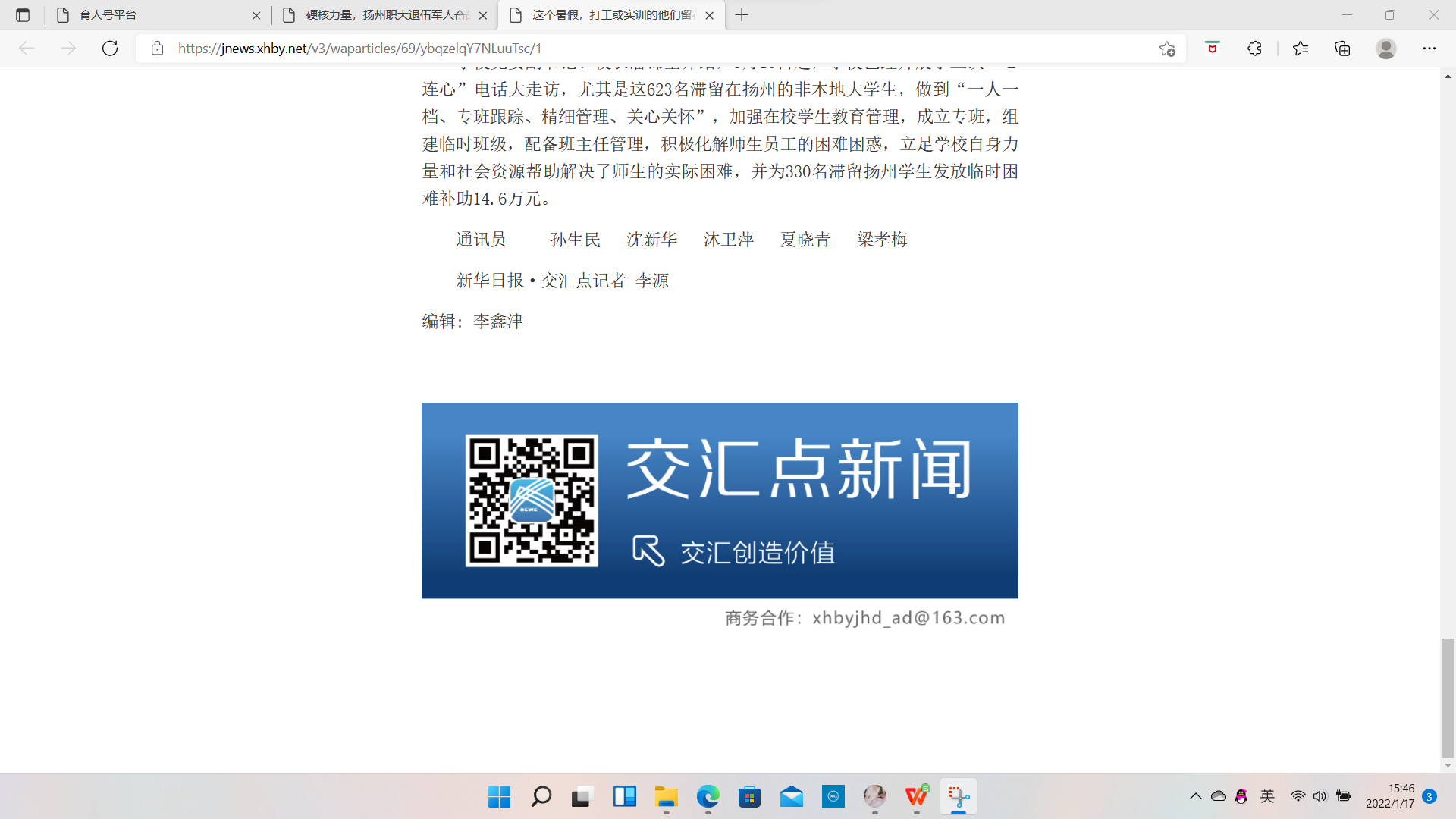Add this page to favorites
The width and height of the screenshot is (1456, 819).
(x=1167, y=48)
